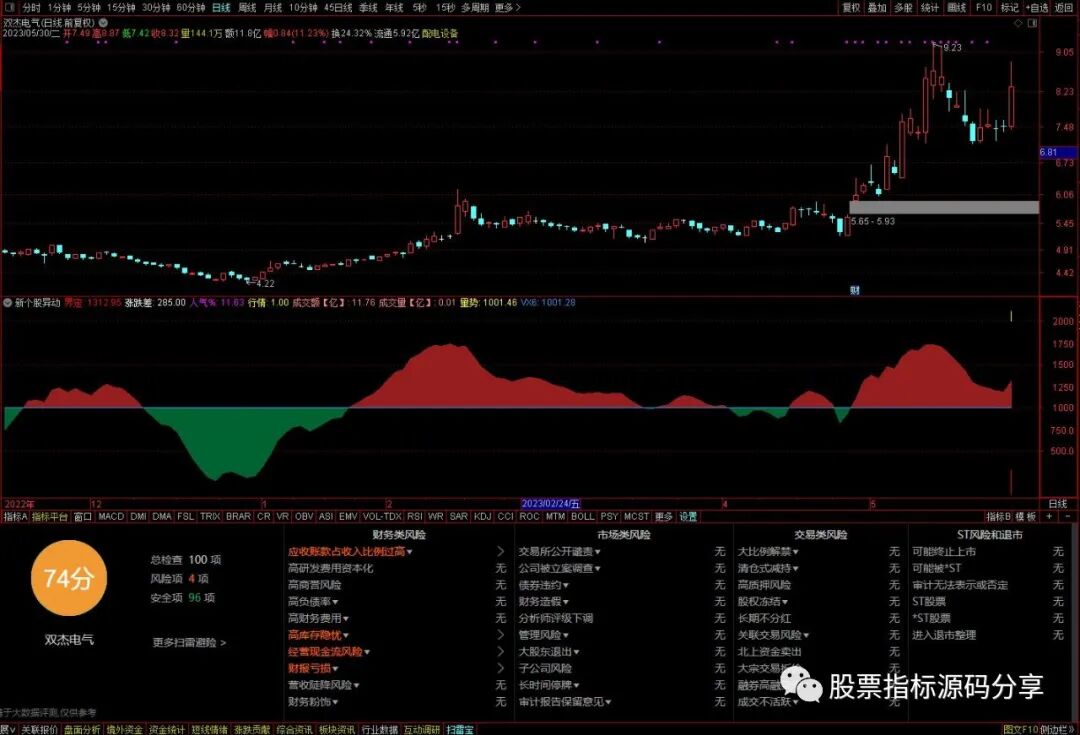
Task: Click the 高电设备 industry label
Action: [440, 33]
